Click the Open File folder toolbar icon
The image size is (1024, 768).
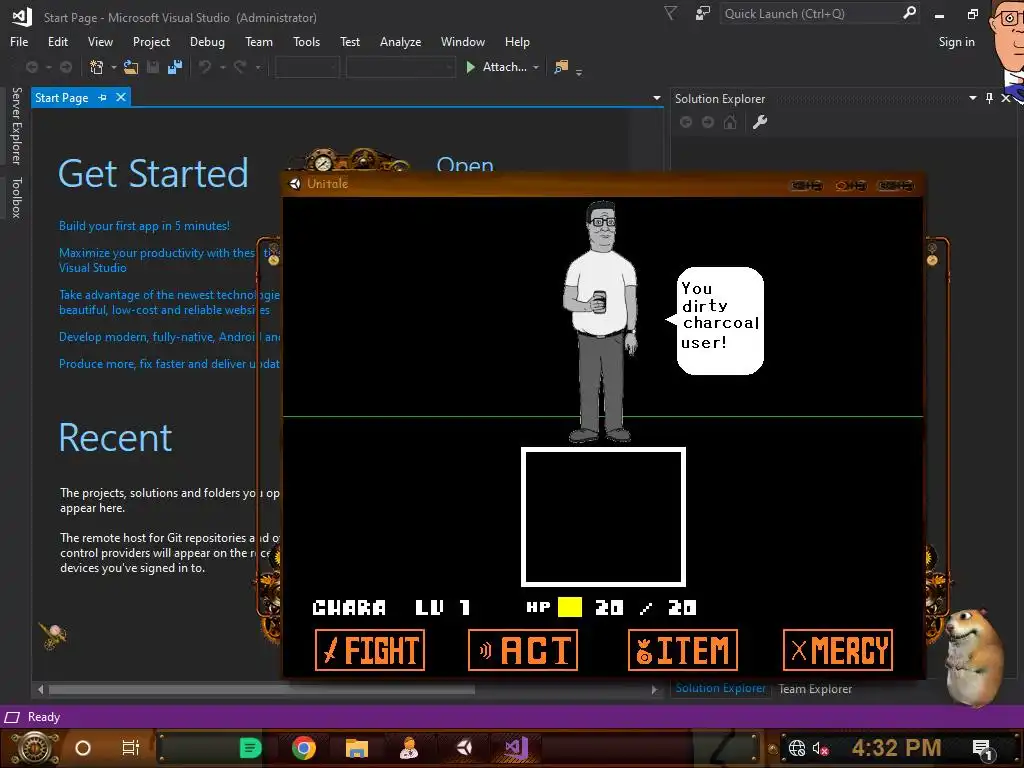131,67
